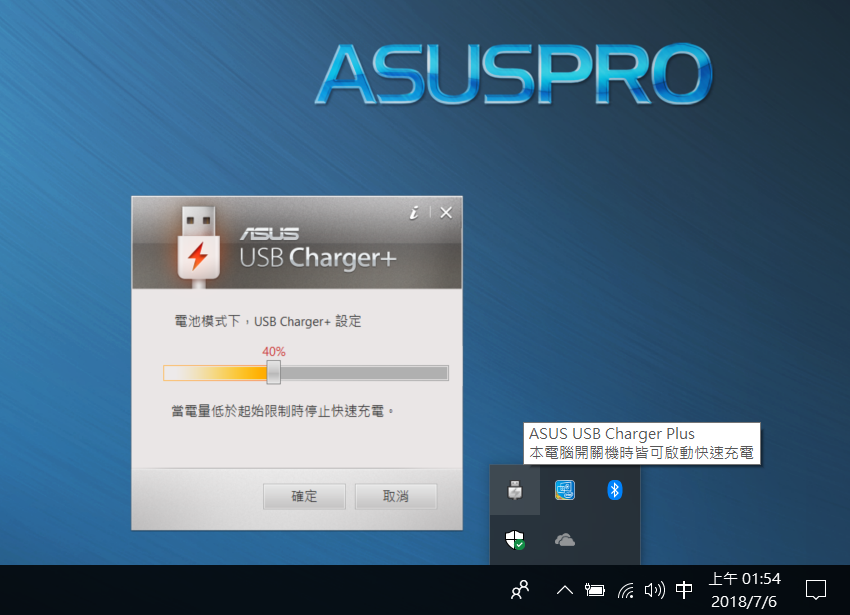Click the 電池模式下，USB Charger+ 設定 label
The width and height of the screenshot is (850, 615).
click(267, 322)
